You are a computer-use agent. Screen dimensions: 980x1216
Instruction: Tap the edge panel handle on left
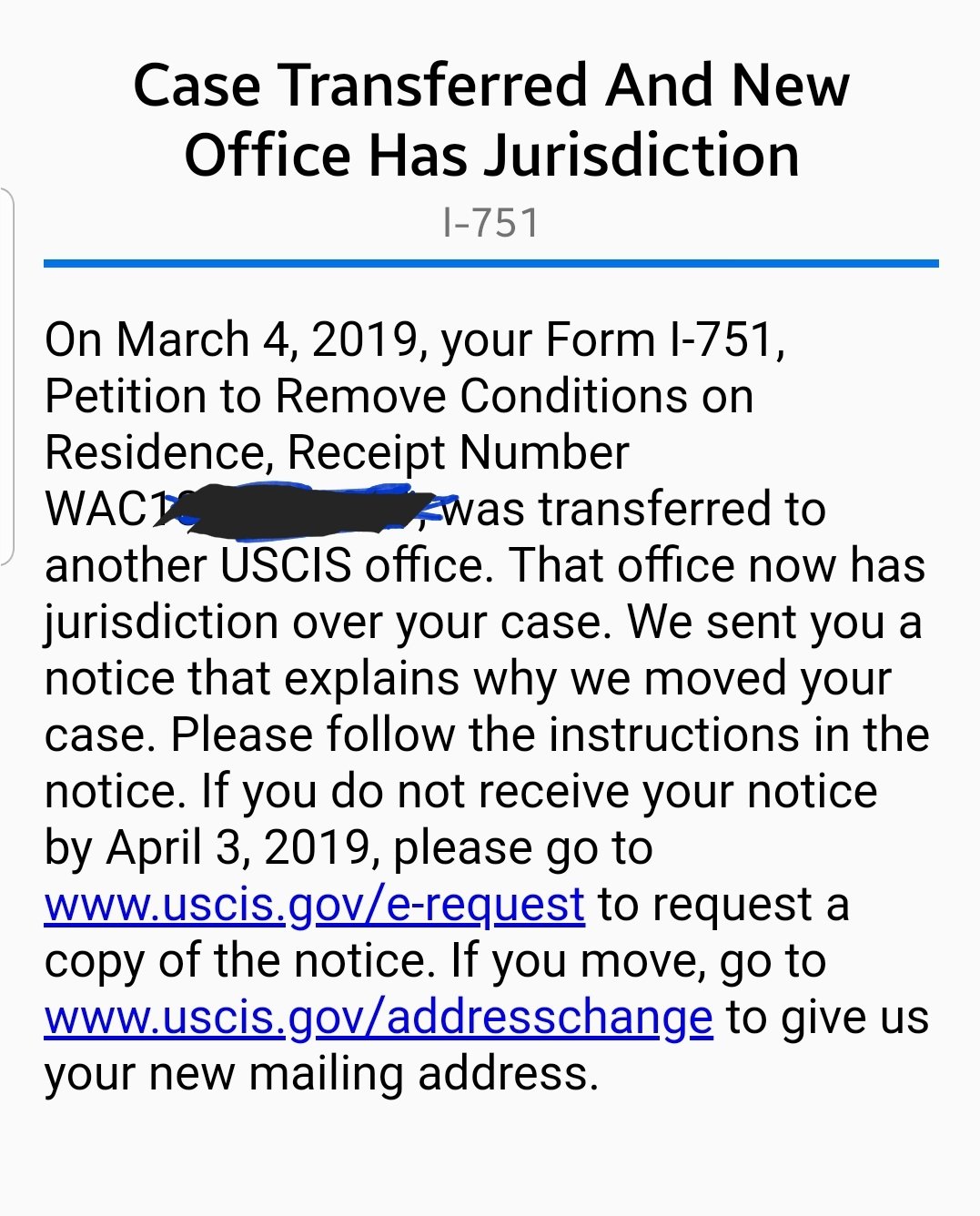pos(6,377)
